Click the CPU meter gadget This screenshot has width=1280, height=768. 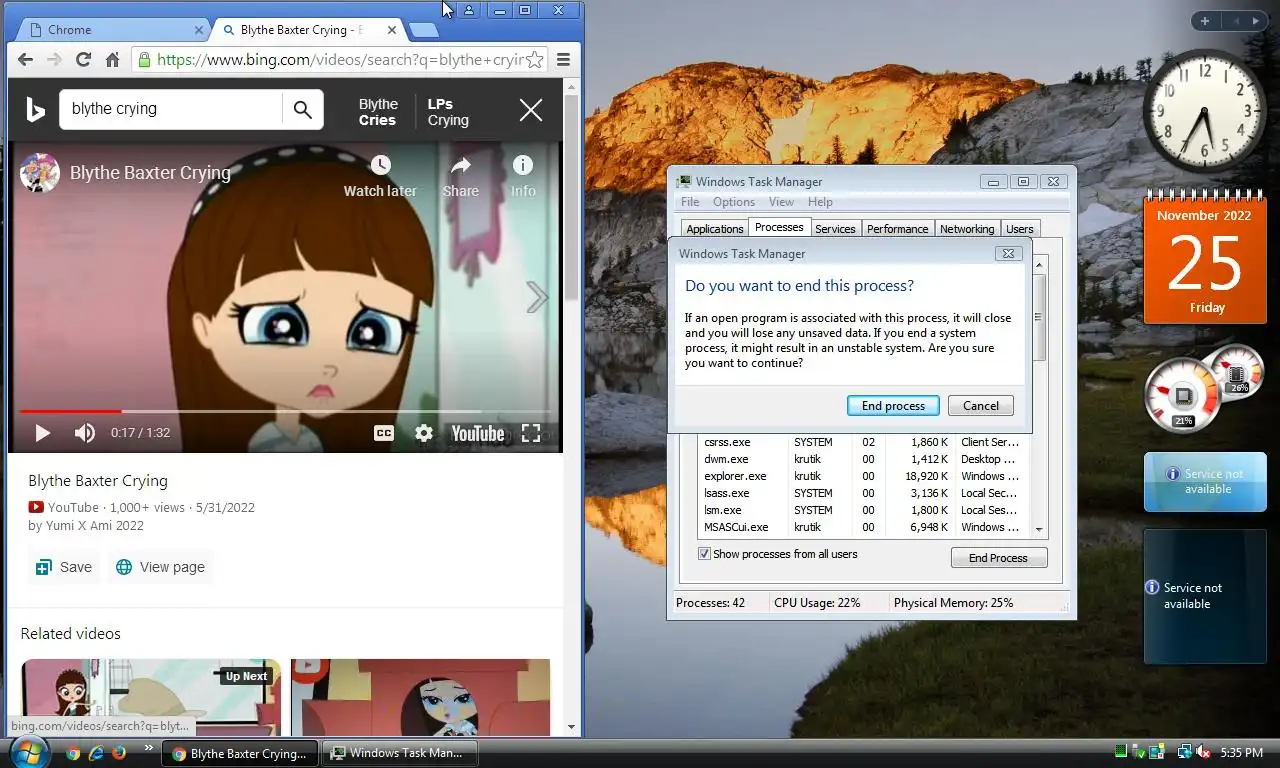tap(1203, 388)
